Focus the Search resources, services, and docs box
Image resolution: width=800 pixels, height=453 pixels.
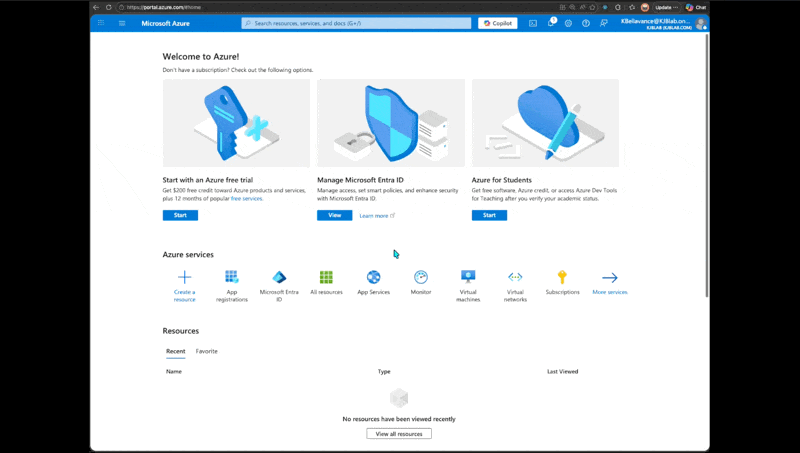(x=356, y=23)
